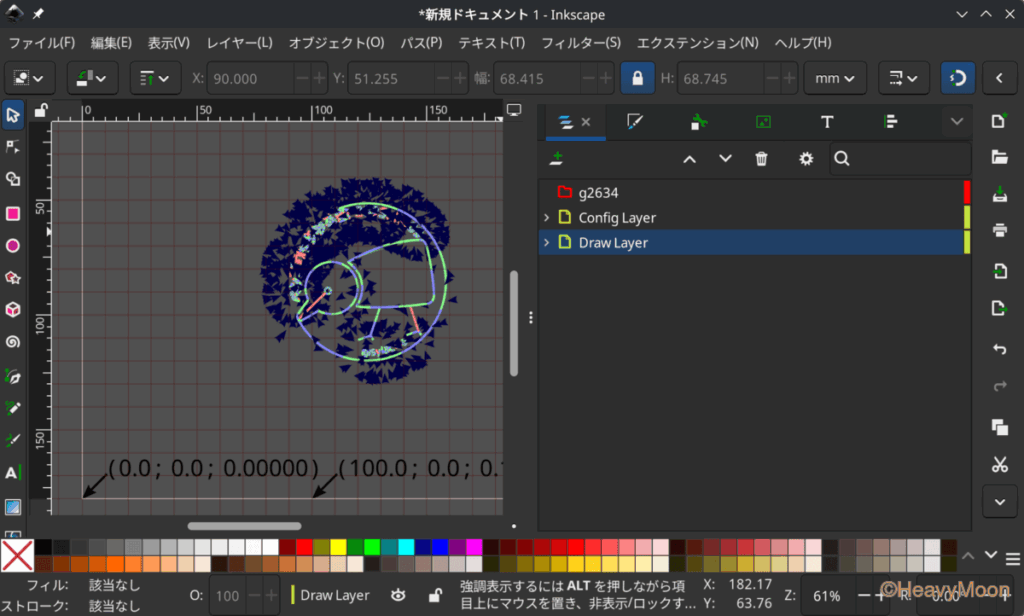Click the Print document icon
The height and width of the screenshot is (616, 1024).
point(999,231)
